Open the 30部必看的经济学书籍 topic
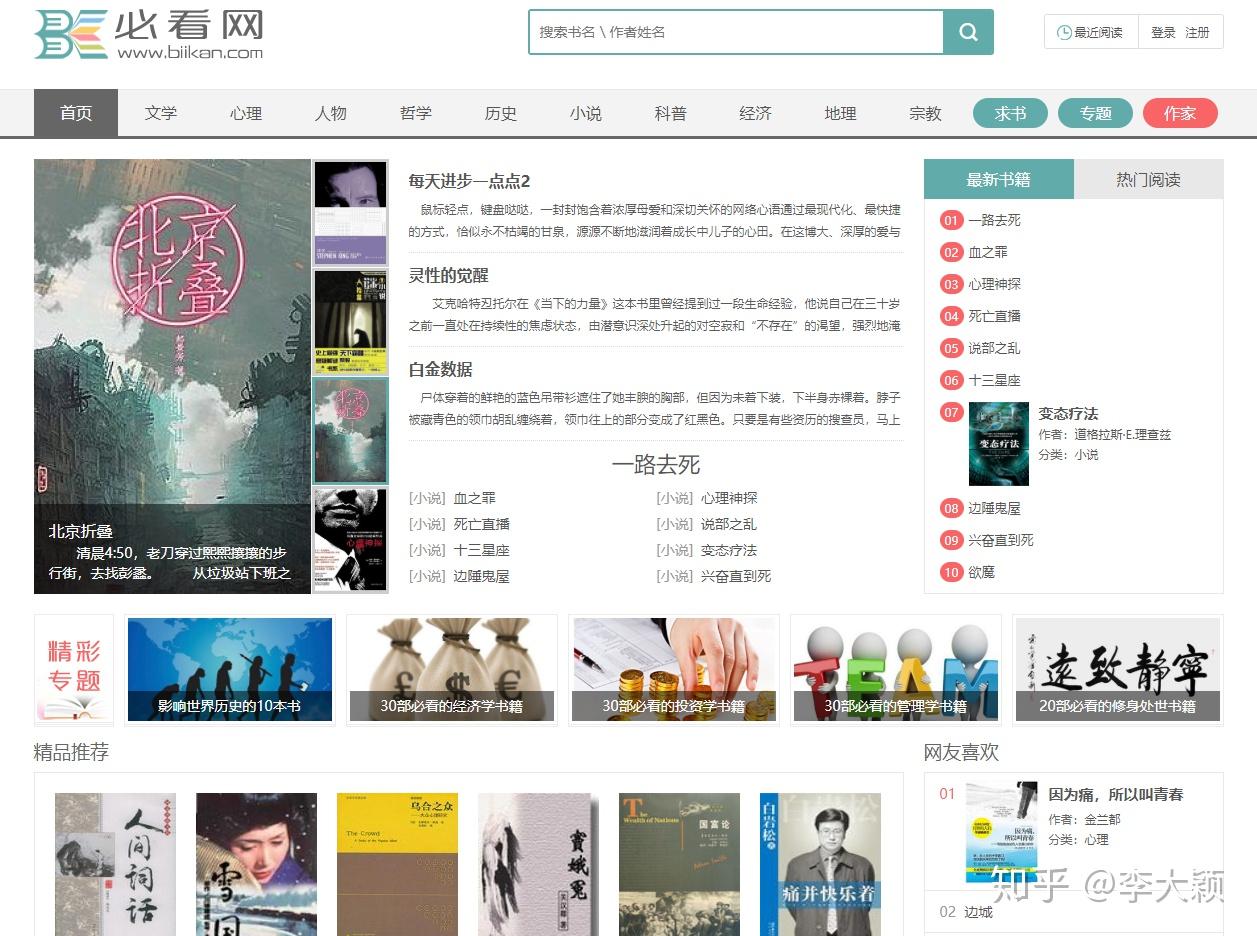Image resolution: width=1257 pixels, height=936 pixels. [x=452, y=669]
